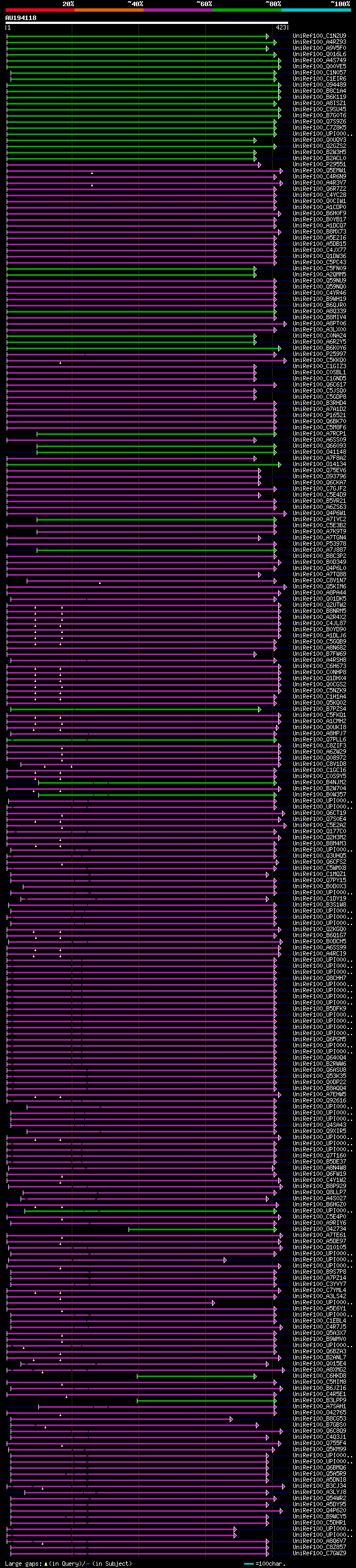Click the AU194118 query title
The width and height of the screenshot is (356, 1568).
(x=21, y=18)
